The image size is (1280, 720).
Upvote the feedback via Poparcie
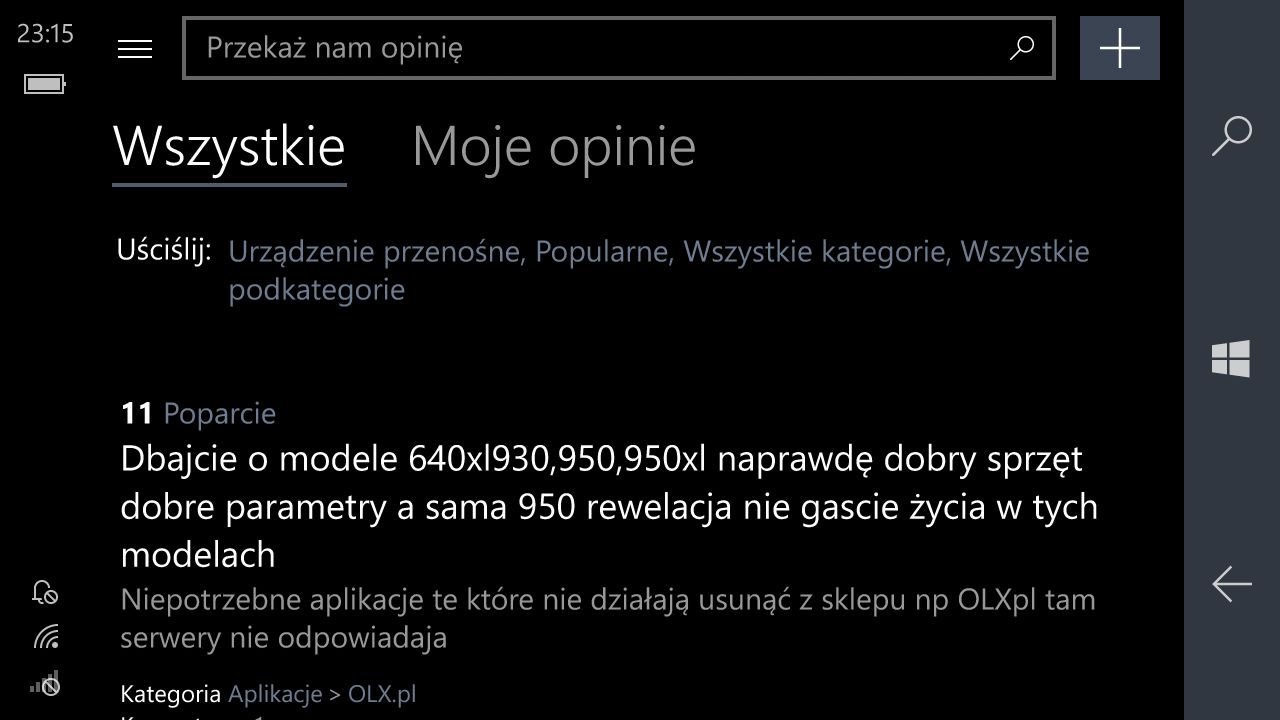point(219,413)
